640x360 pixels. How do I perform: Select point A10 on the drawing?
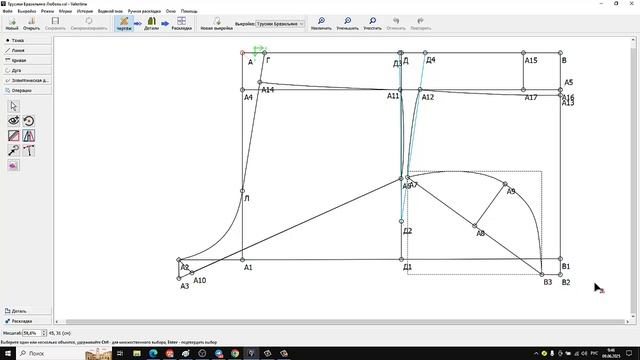[192, 273]
